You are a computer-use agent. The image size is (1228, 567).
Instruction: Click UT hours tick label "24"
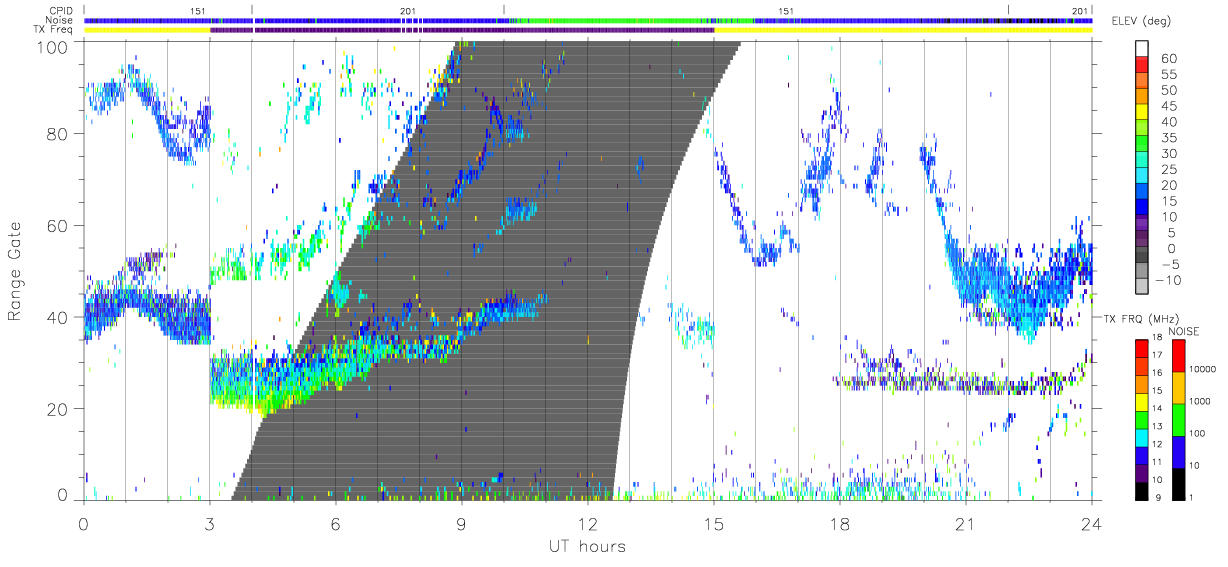(x=1091, y=524)
